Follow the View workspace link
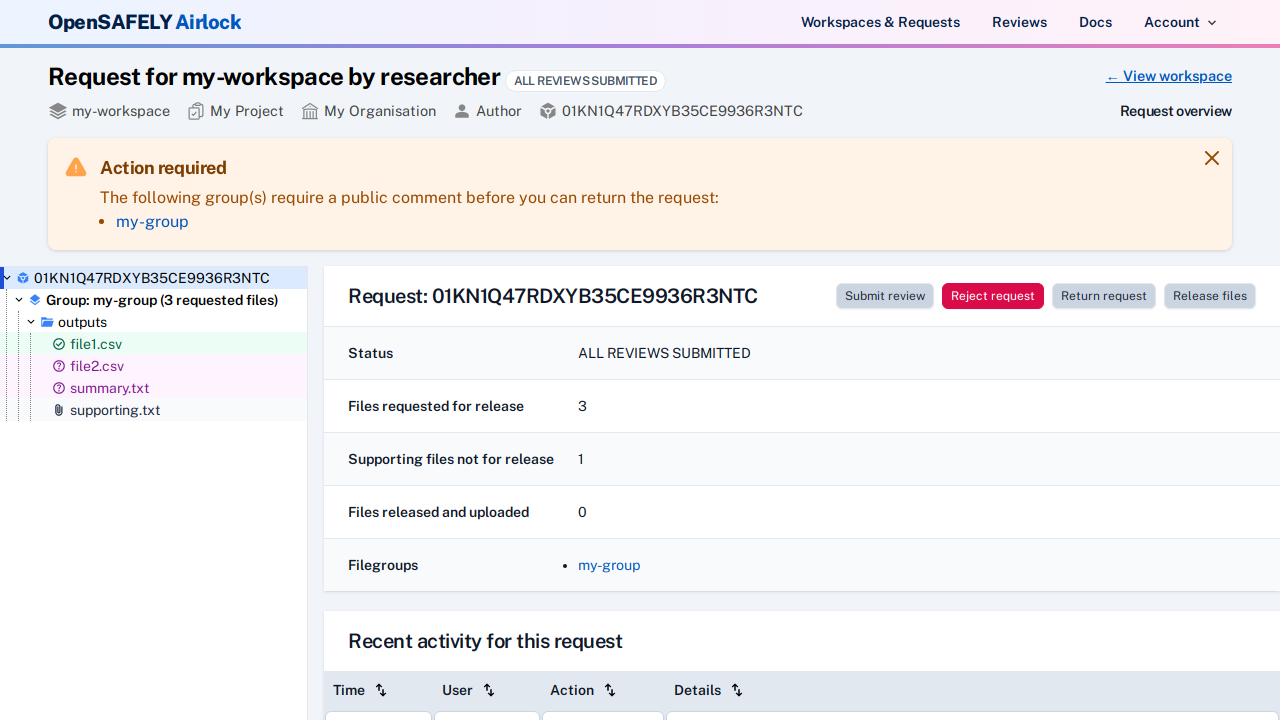1280x720 pixels. tap(1168, 76)
